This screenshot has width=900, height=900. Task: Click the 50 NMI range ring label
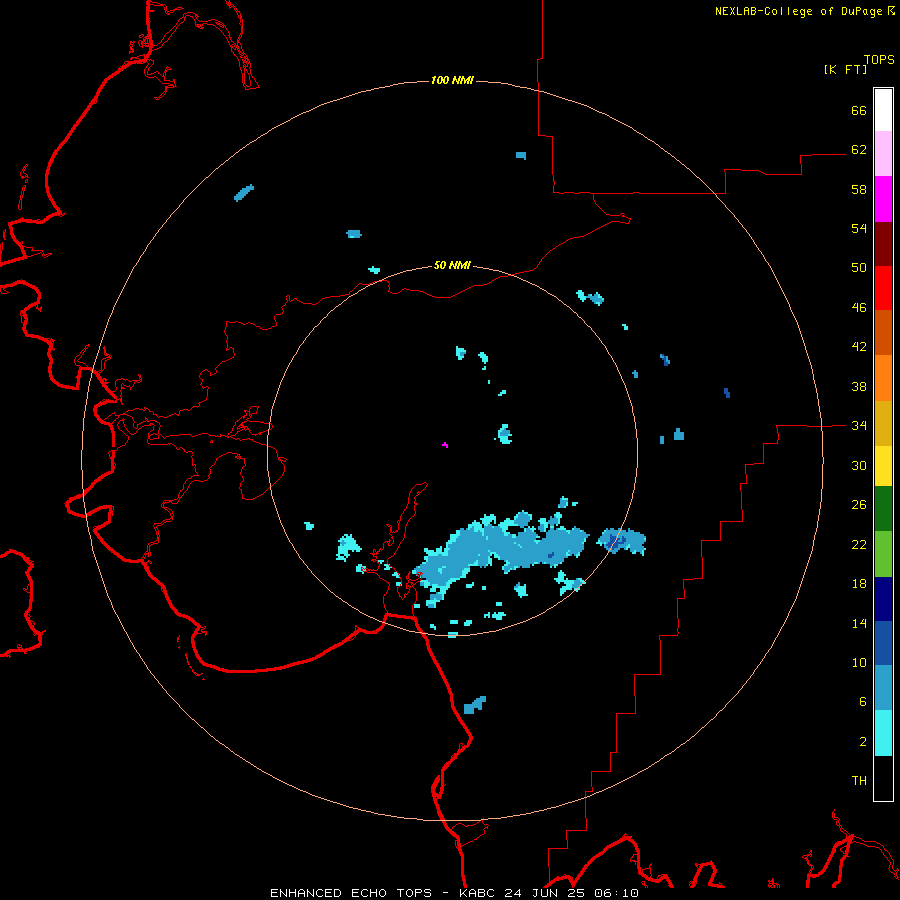[452, 265]
